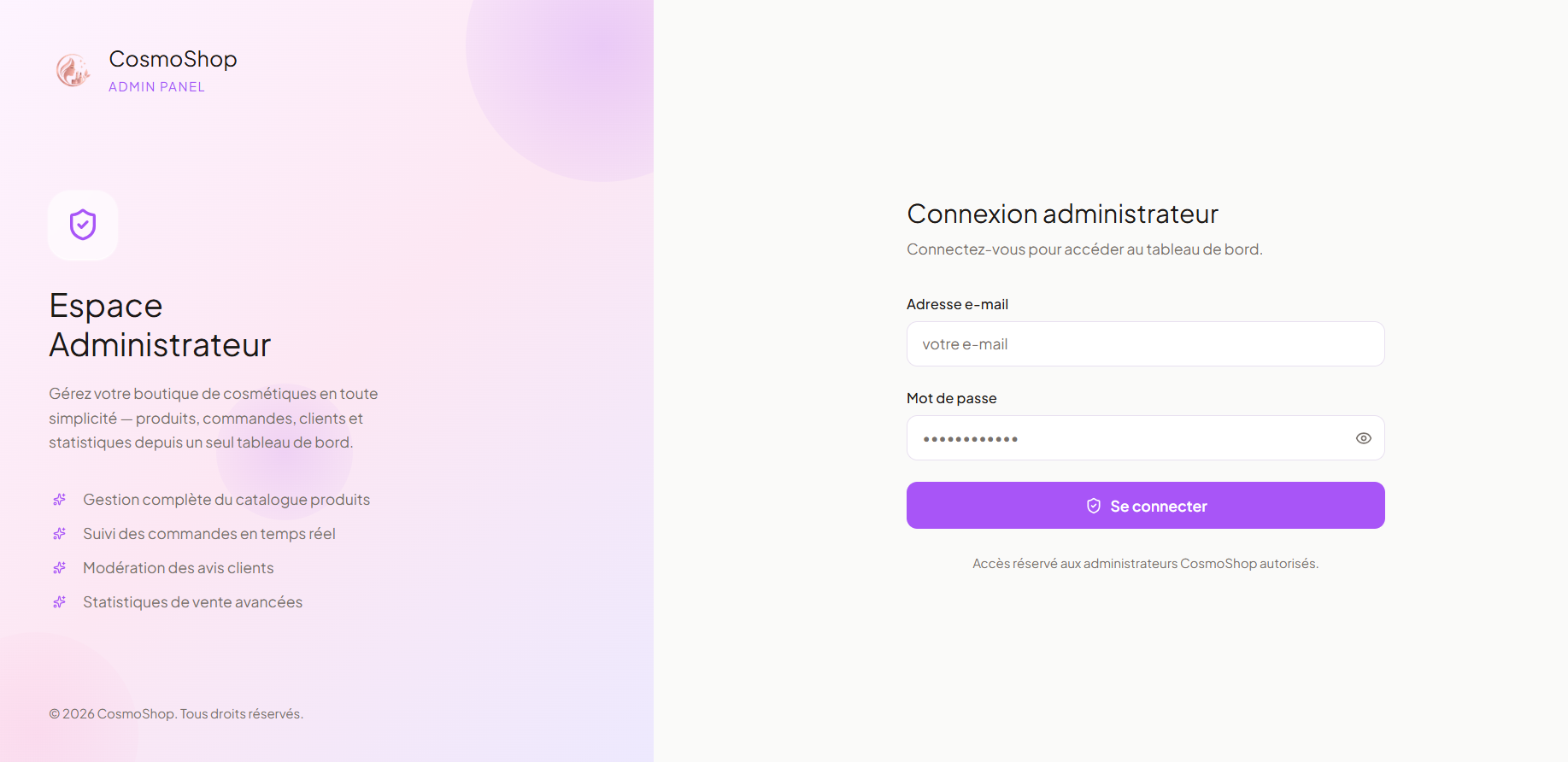Show password using the eye icon
1568x762 pixels.
click(x=1364, y=438)
